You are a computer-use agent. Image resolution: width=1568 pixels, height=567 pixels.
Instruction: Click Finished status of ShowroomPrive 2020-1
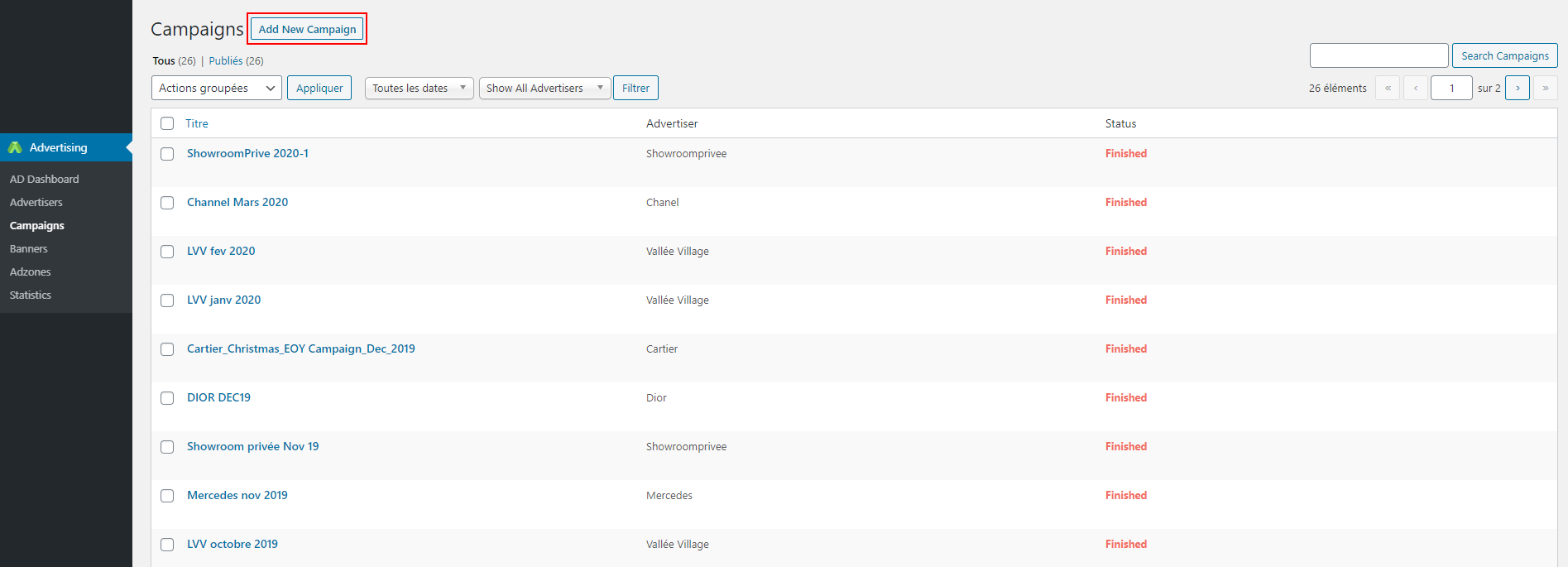point(1126,153)
